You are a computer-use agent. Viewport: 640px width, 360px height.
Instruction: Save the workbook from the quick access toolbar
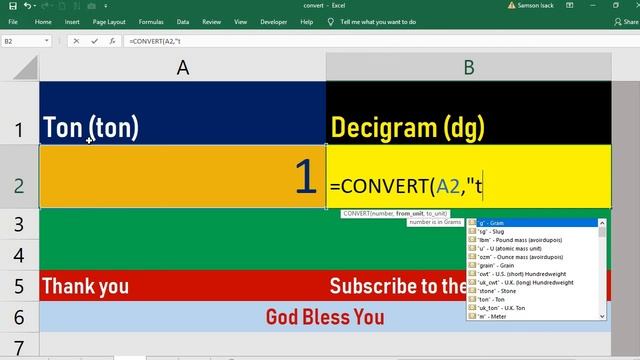tap(13, 6)
